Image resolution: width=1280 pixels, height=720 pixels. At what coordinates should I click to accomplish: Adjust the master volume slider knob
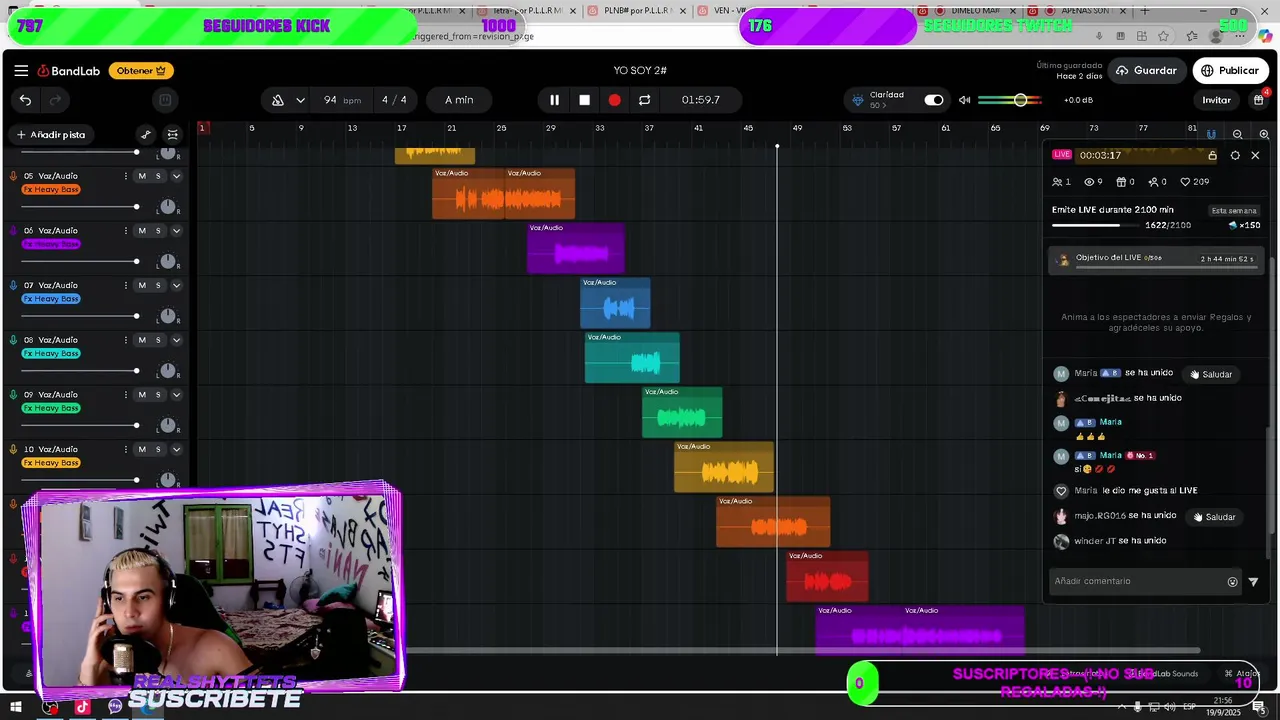(x=1020, y=100)
